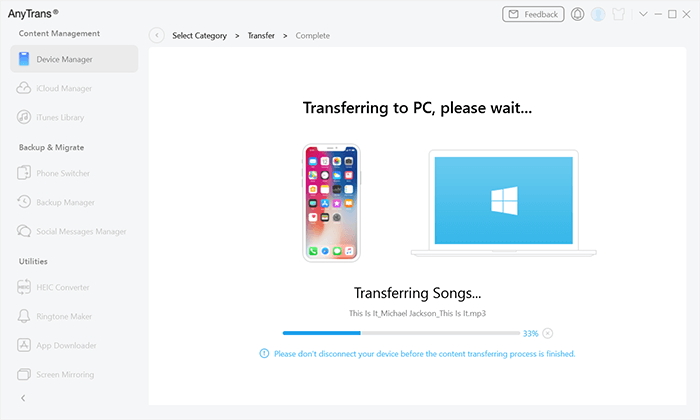The image size is (700, 420).
Task: Click the transferring file name text
Action: pos(417,313)
